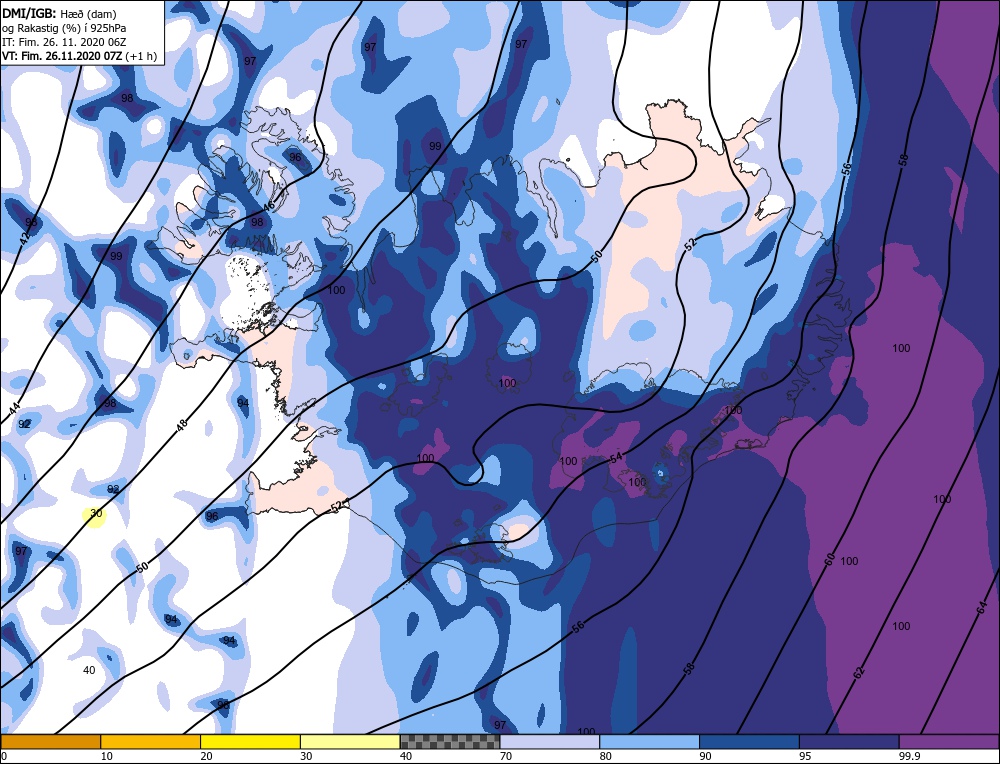Click the checkered gray 40–70 legend swatch
1000x764 pixels.
pyautogui.click(x=450, y=741)
